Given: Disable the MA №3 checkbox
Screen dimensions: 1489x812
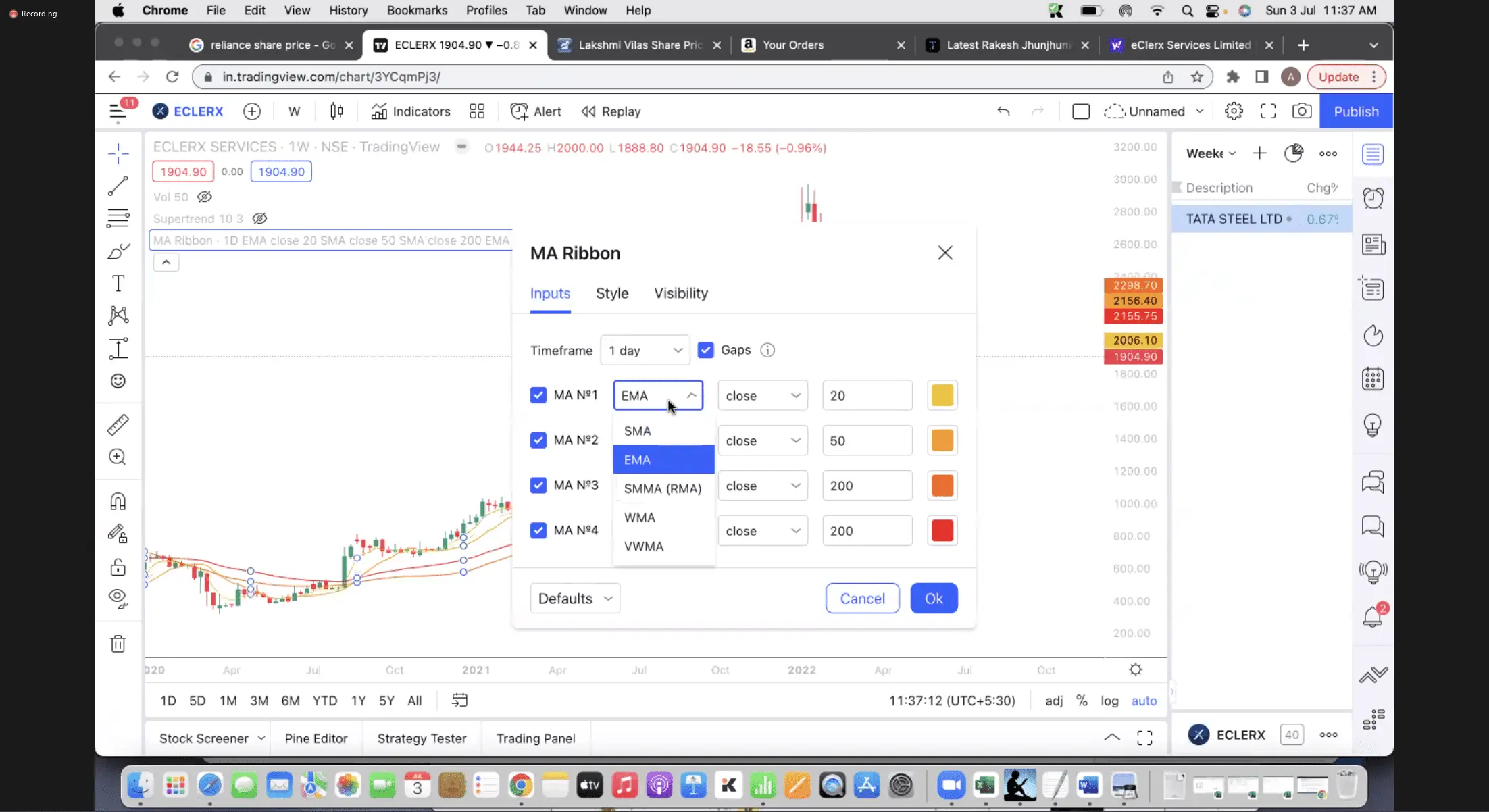Looking at the screenshot, I should (538, 485).
